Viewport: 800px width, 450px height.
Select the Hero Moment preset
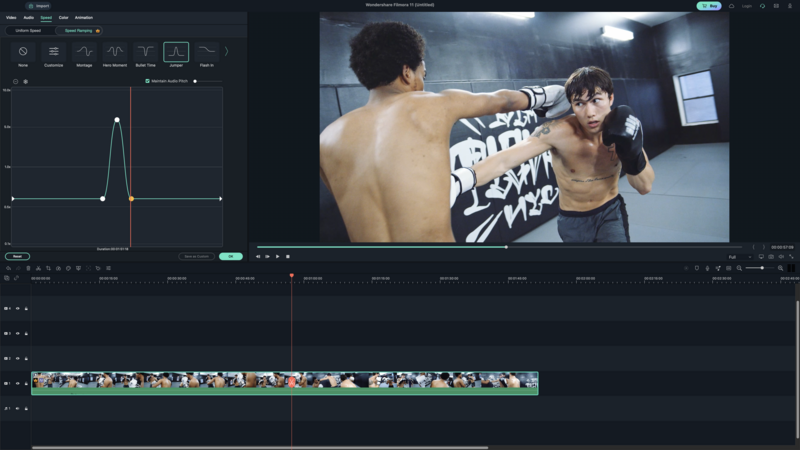(x=115, y=52)
